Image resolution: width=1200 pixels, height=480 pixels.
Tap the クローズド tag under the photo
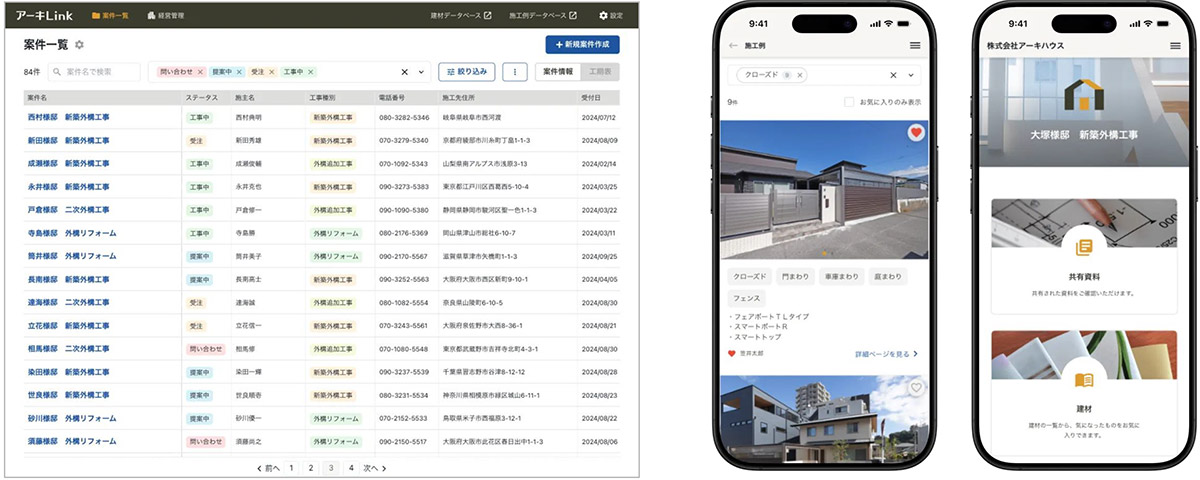(x=748, y=276)
